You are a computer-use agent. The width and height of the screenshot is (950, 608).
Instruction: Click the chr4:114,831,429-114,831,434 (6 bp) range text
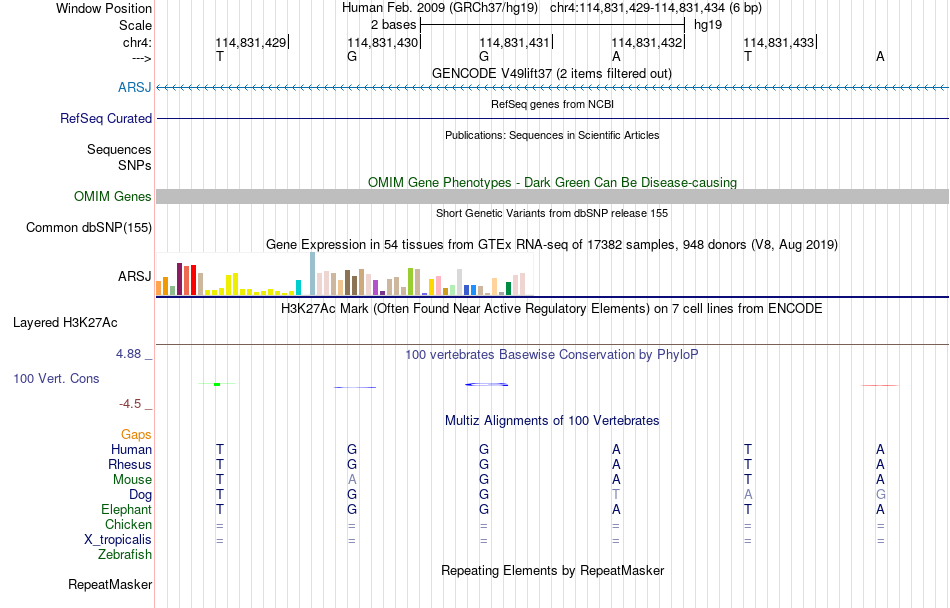point(656,8)
